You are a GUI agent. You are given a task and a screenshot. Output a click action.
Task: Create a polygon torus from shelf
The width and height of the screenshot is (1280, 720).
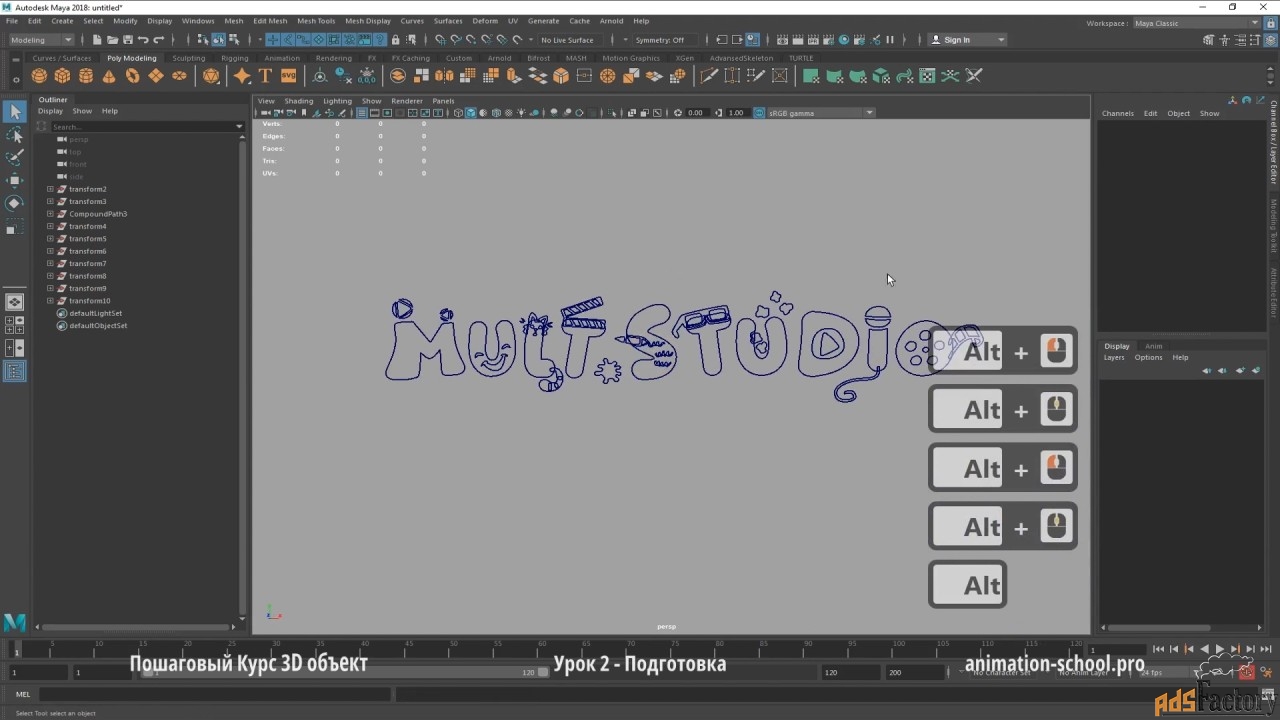point(132,76)
